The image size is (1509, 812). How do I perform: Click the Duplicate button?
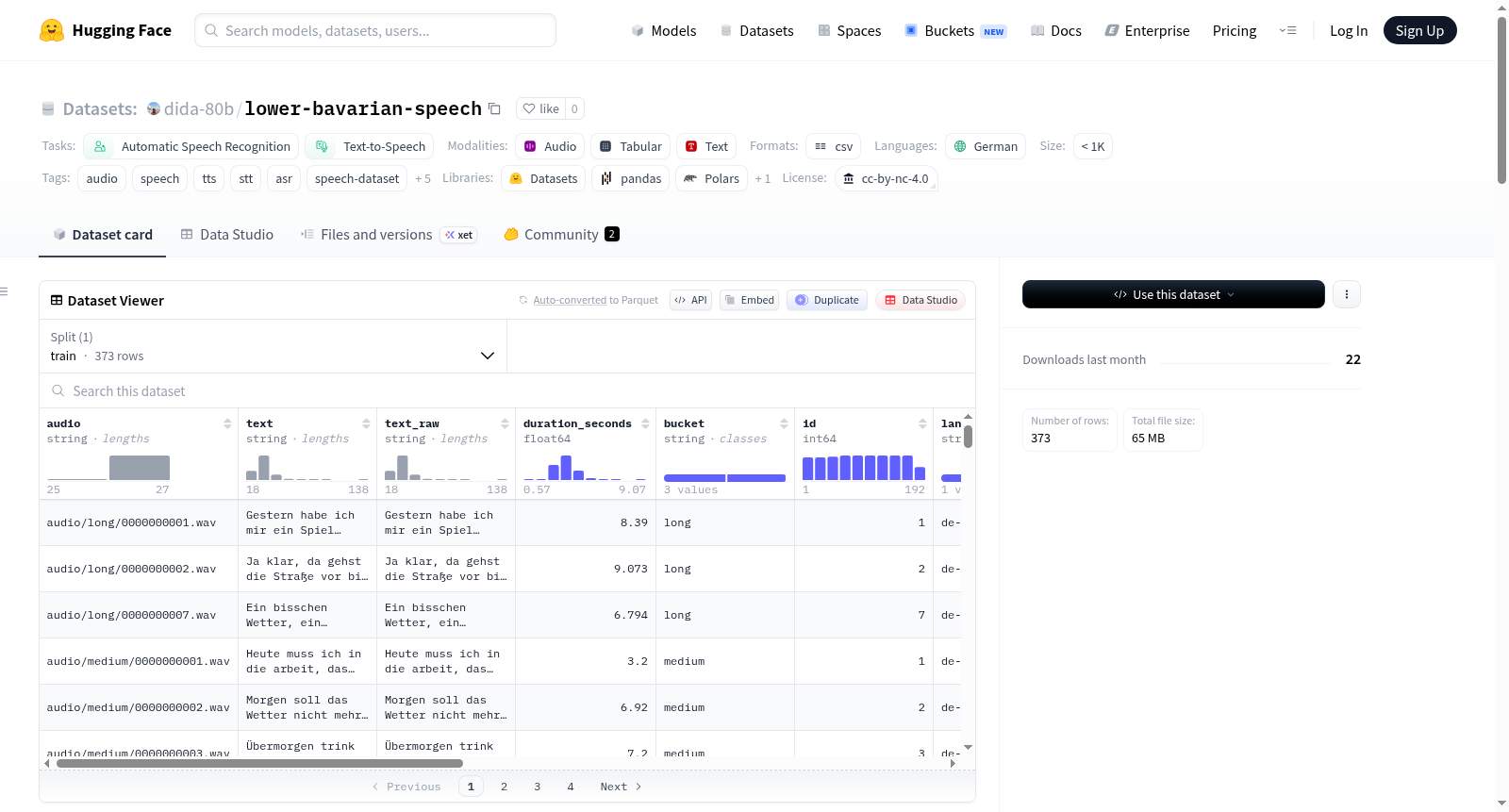827,300
